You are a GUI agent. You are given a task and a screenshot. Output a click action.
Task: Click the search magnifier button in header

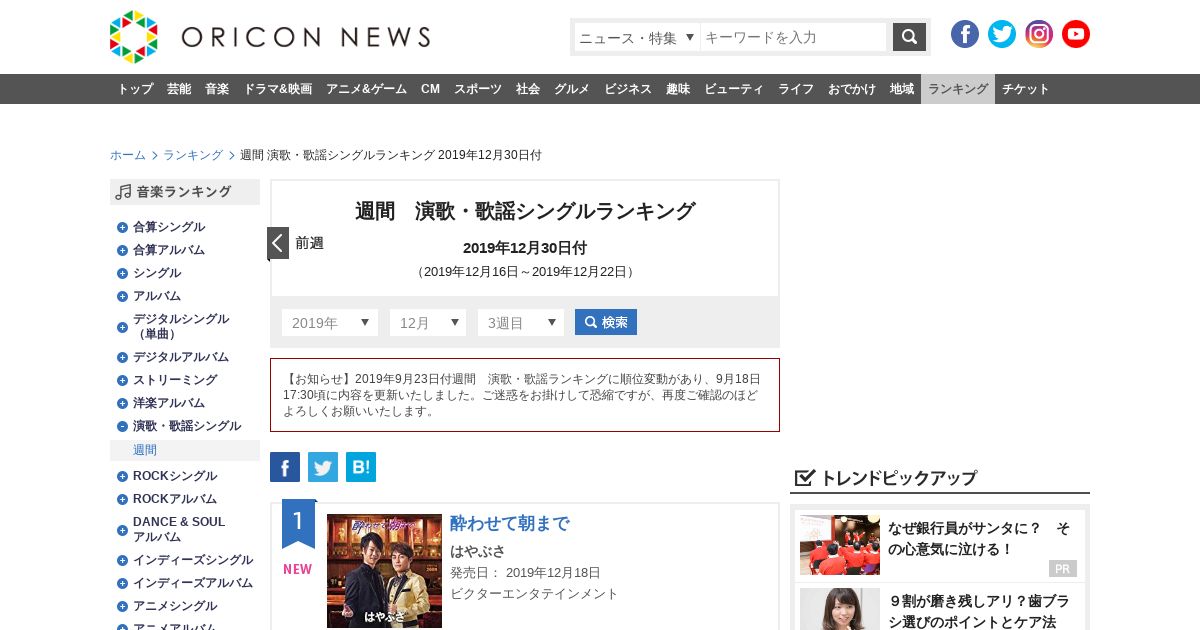[909, 37]
